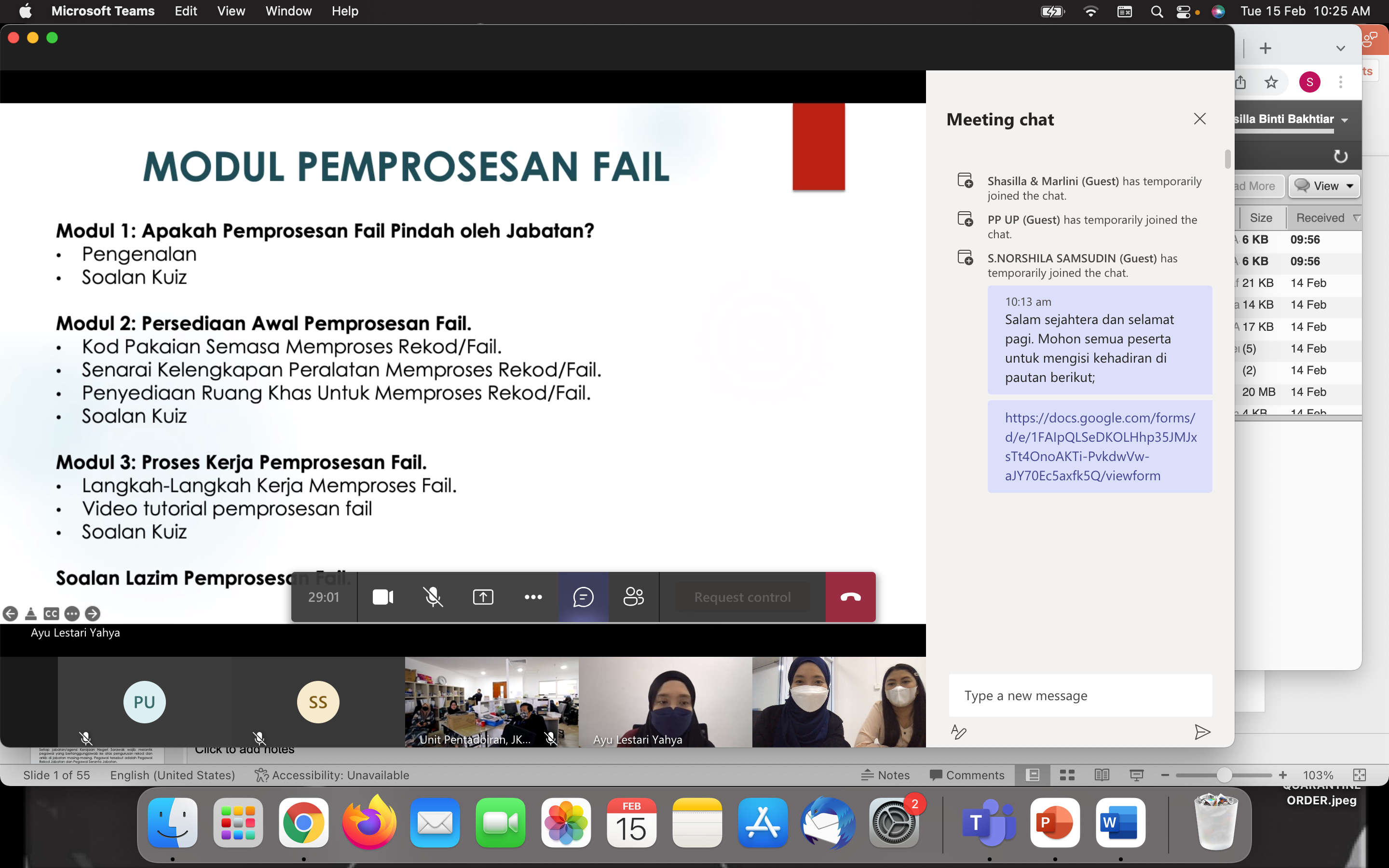The image size is (1389, 868).
Task: Go to next slide arrow
Action: [93, 614]
